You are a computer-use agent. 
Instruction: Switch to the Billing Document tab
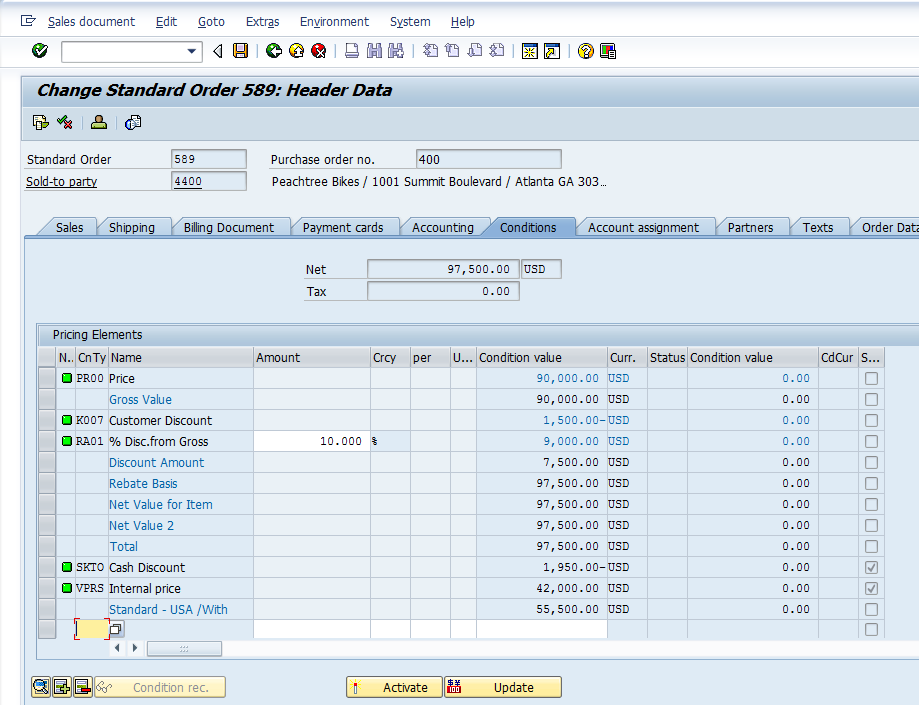[x=229, y=227]
